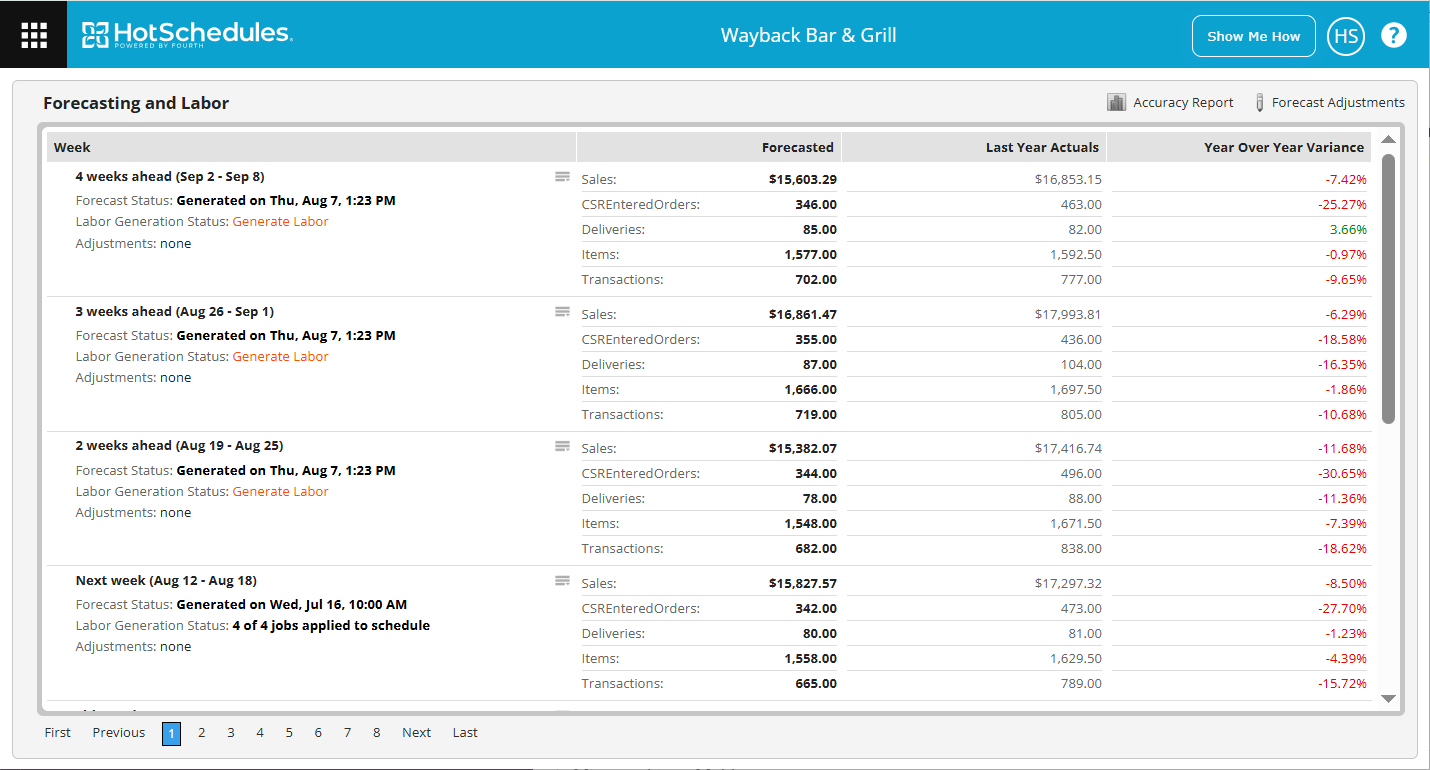Open the app grid menu icon
This screenshot has width=1430, height=770.
coord(34,35)
